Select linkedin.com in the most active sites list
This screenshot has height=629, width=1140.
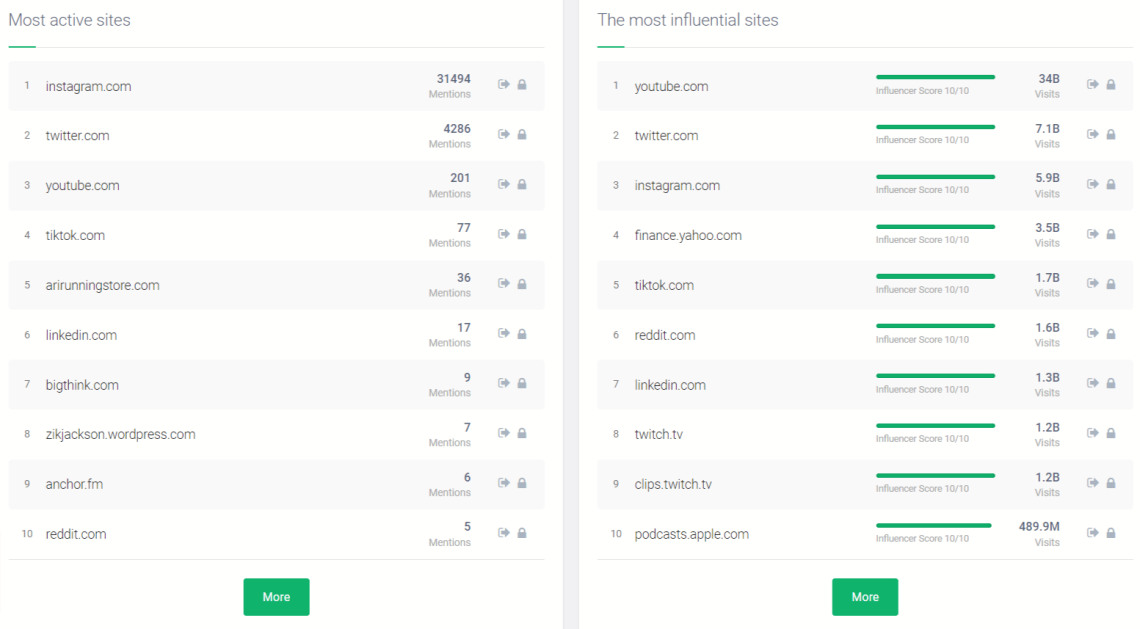81,335
